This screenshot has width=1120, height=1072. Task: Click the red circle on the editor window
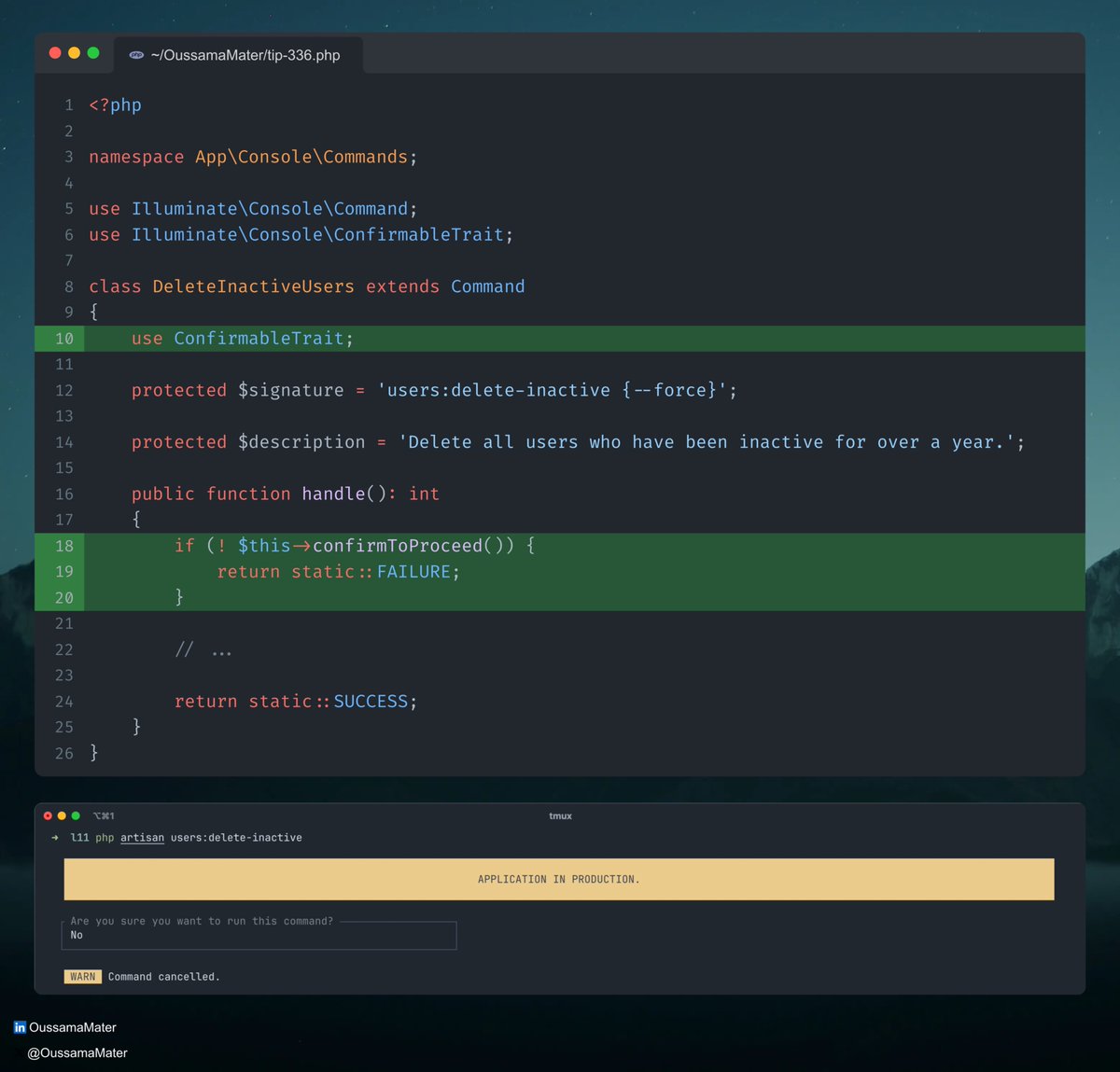click(55, 53)
